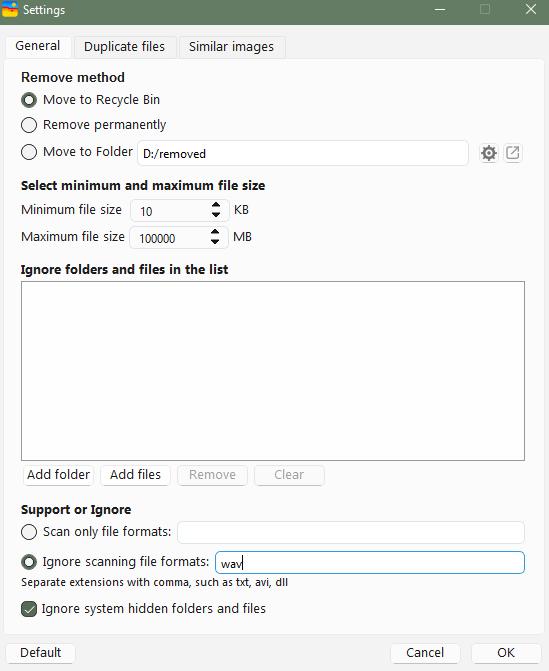Focus the D:/removed folder path field
549x671 pixels.
303,153
